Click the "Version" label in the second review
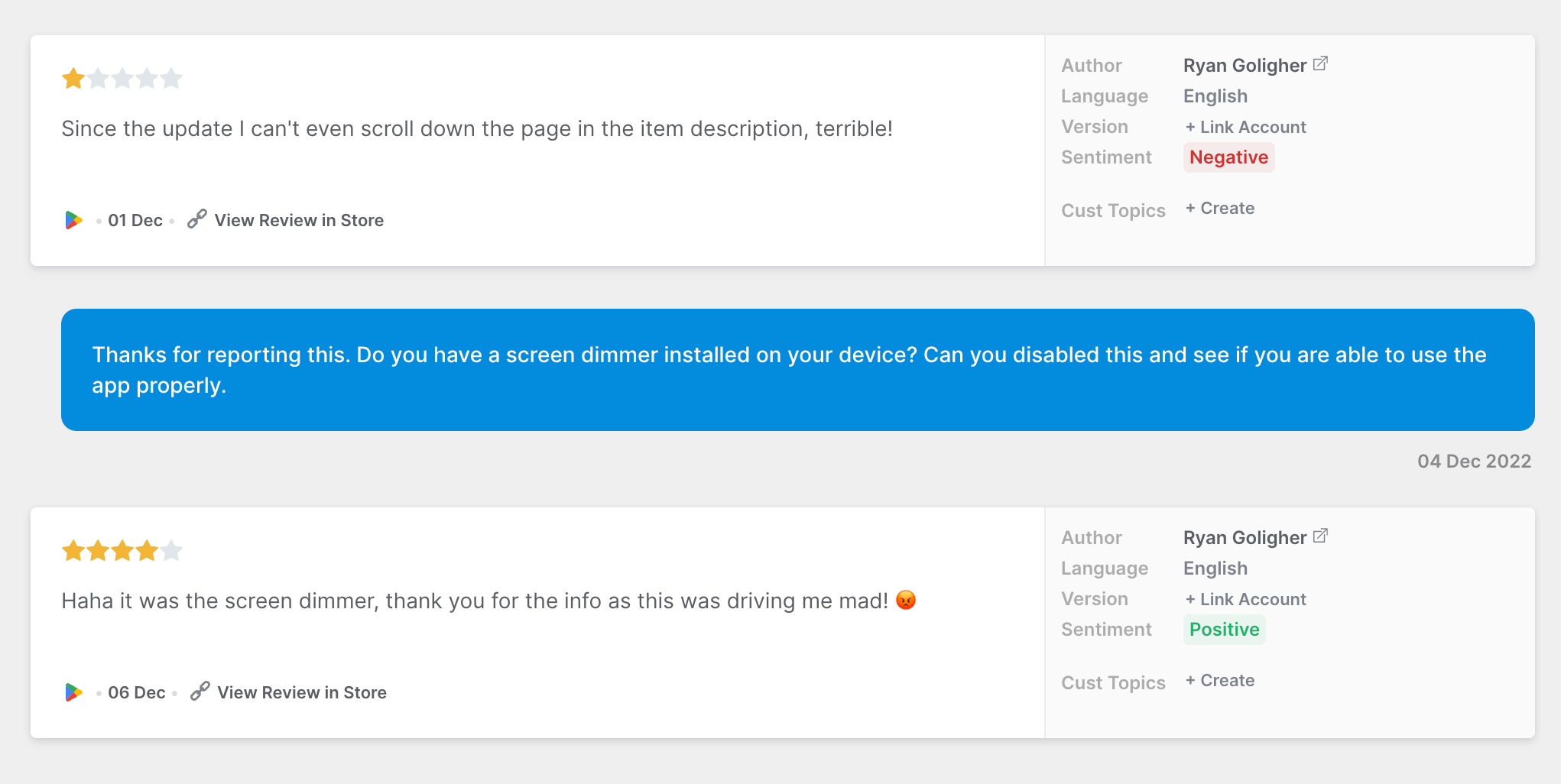Screen dimensions: 1561x784 pyautogui.click(x=1095, y=599)
